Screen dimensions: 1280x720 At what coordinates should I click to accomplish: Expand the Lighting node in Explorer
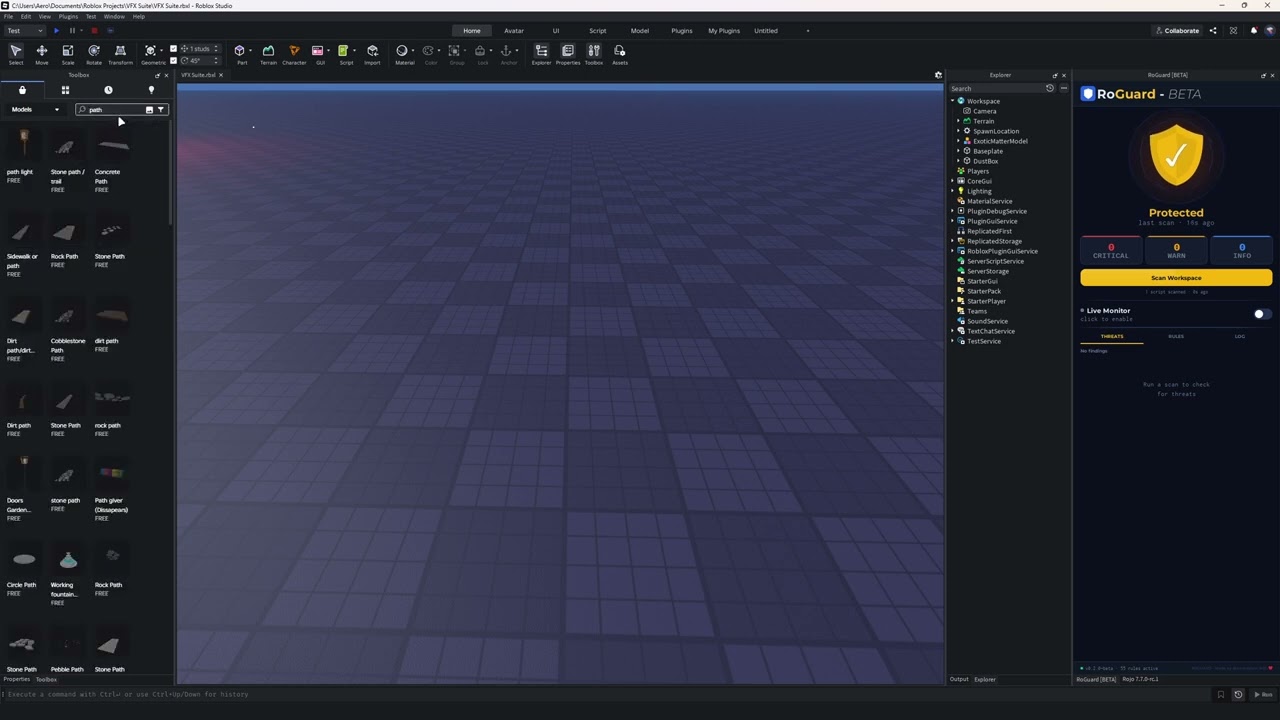click(953, 191)
